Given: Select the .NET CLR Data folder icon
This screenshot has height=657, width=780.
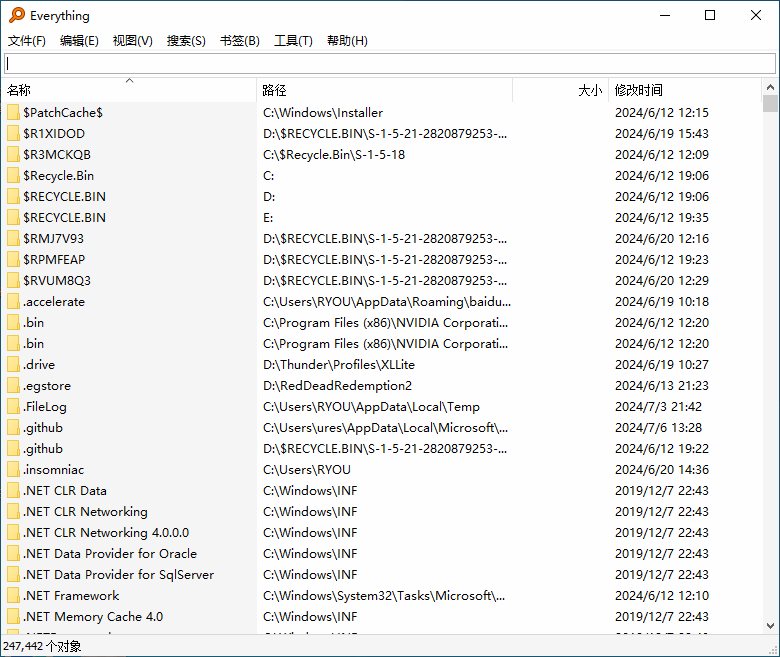Looking at the screenshot, I should (x=13, y=490).
